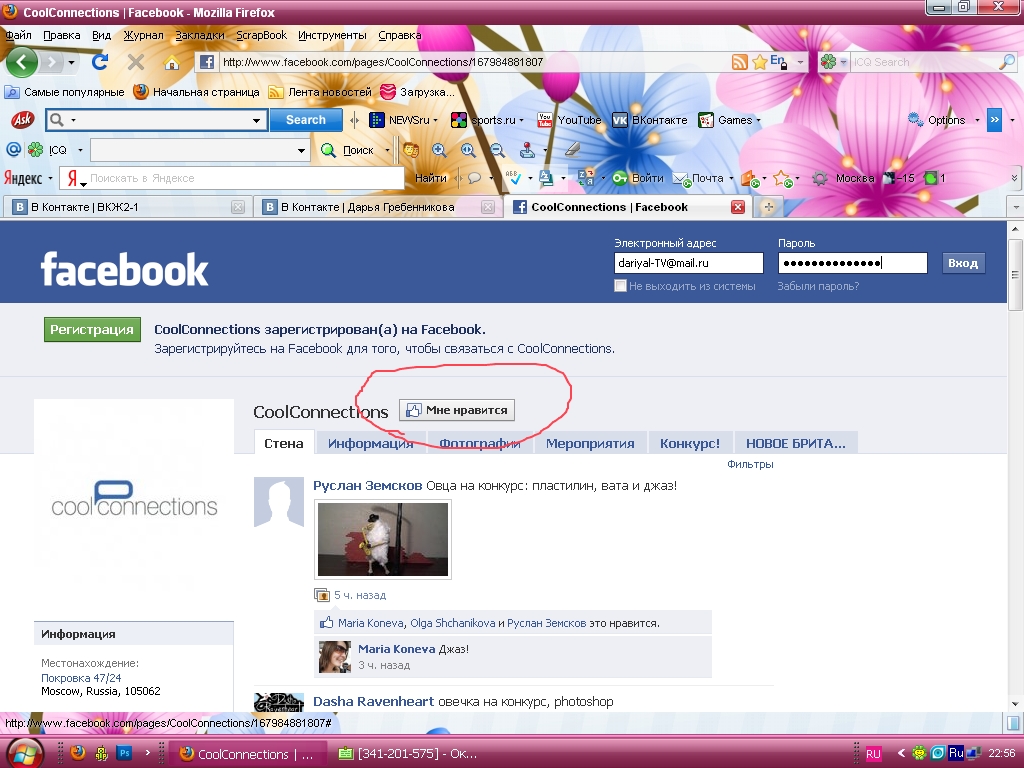Open NEWSru toolbar shortcut
1024x768 pixels.
[403, 120]
